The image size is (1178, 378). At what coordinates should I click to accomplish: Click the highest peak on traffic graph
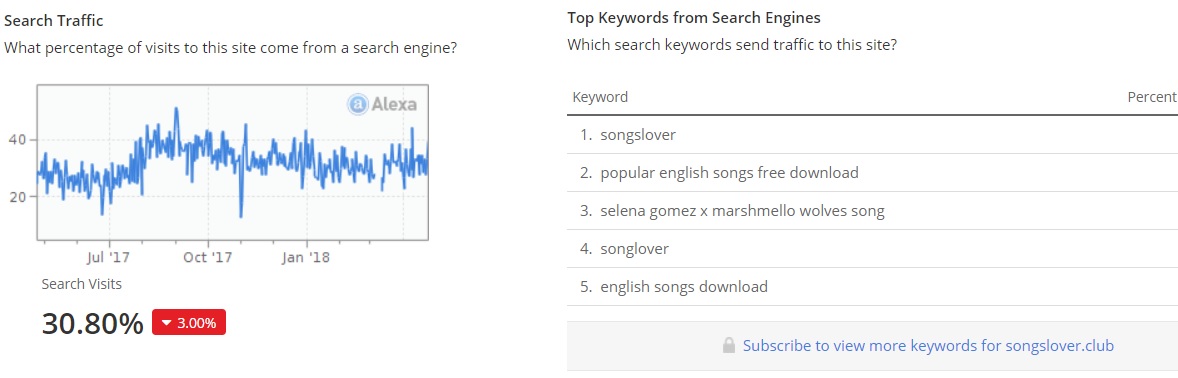(x=176, y=110)
